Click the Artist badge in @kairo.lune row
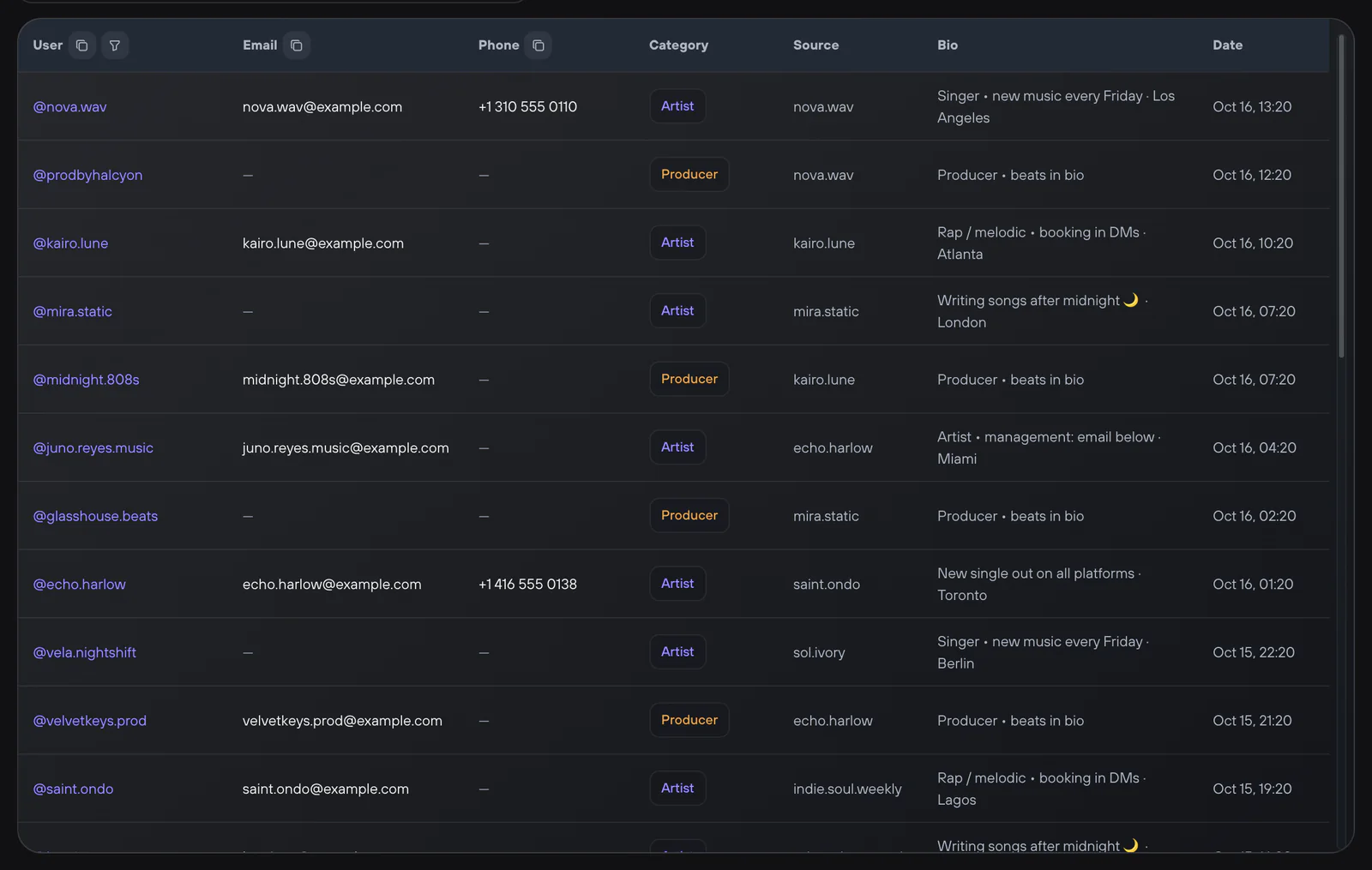Viewport: 1372px width, 870px height. click(x=677, y=243)
